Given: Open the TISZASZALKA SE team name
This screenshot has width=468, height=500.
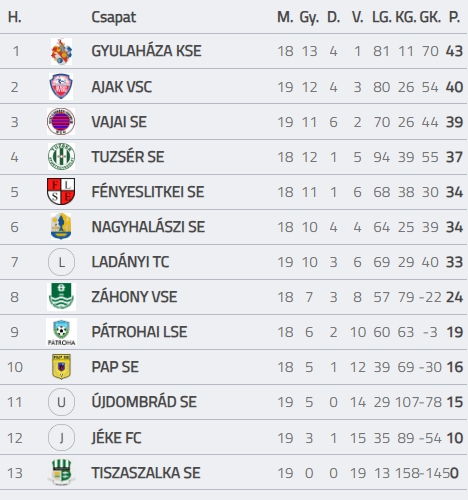Looking at the screenshot, I should click(x=146, y=473).
